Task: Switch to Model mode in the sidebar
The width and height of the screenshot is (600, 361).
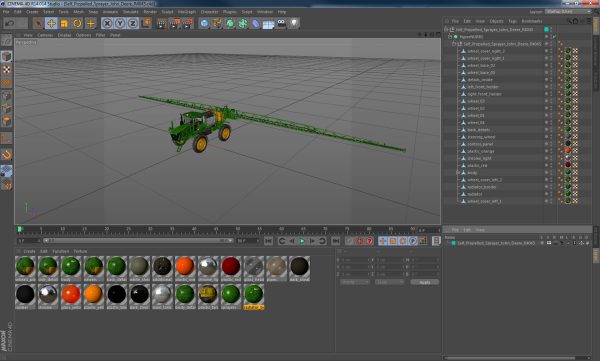Action: tap(7, 56)
